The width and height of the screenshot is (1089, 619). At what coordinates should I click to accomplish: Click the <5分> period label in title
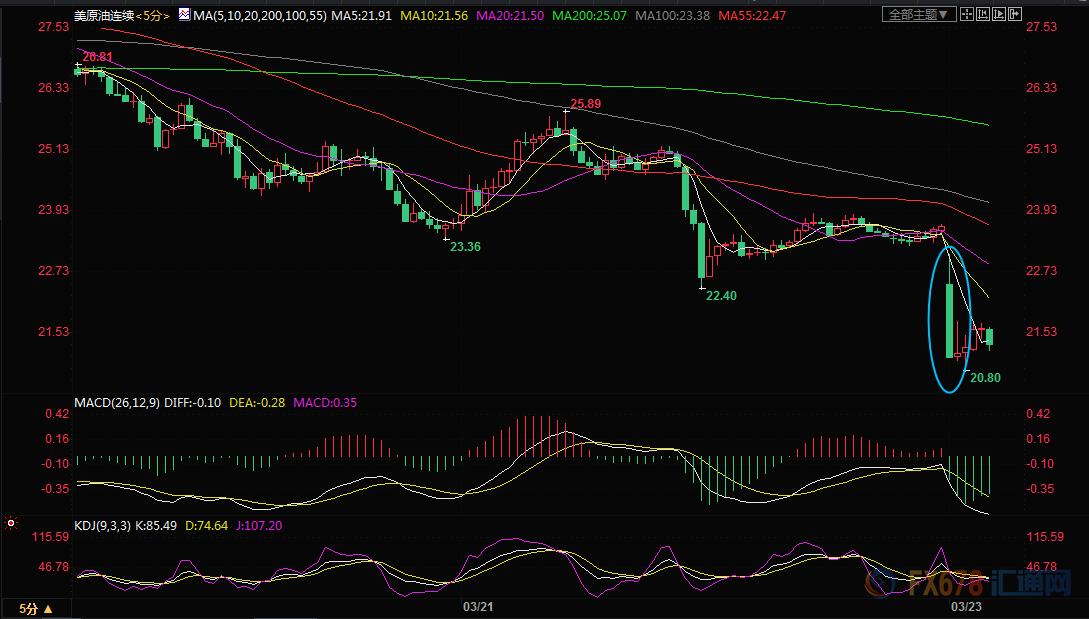pyautogui.click(x=153, y=15)
